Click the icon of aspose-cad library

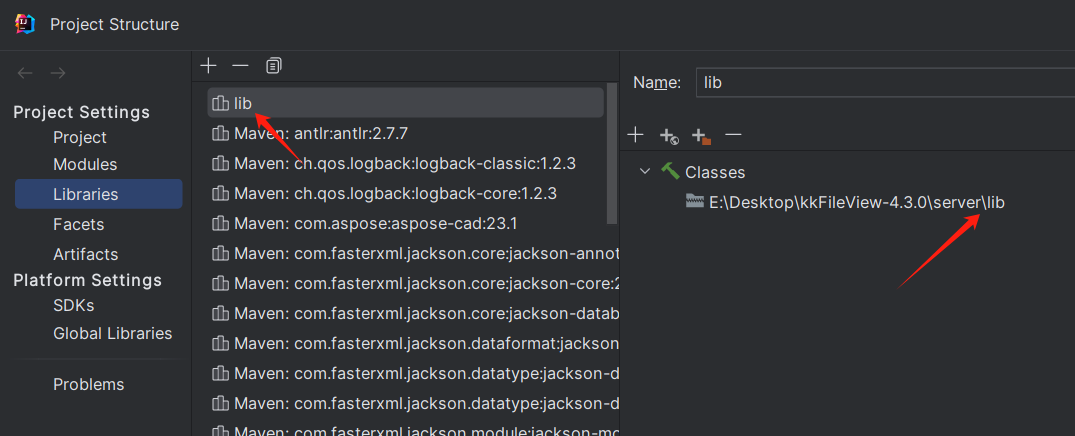click(x=220, y=223)
